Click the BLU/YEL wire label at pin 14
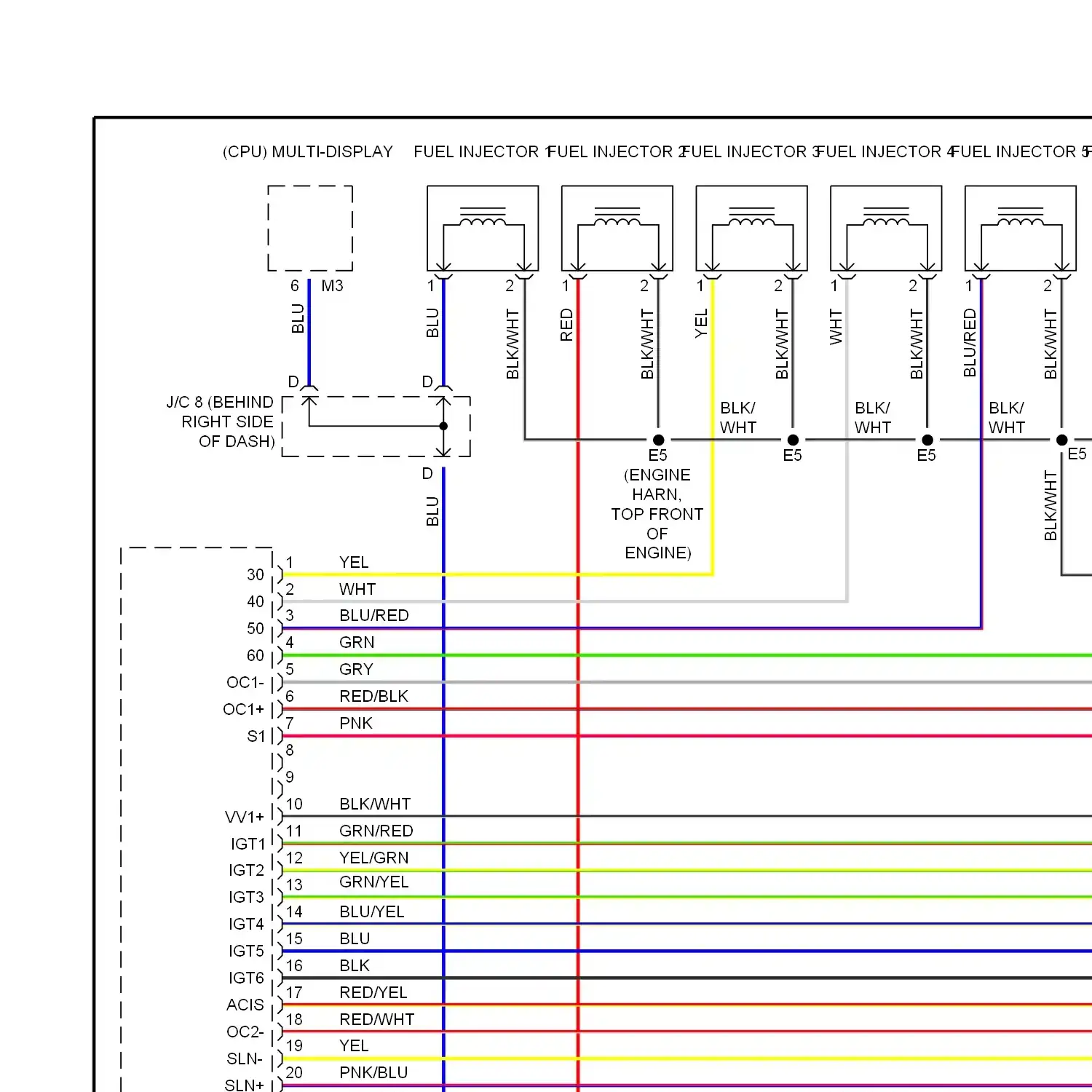 [371, 911]
